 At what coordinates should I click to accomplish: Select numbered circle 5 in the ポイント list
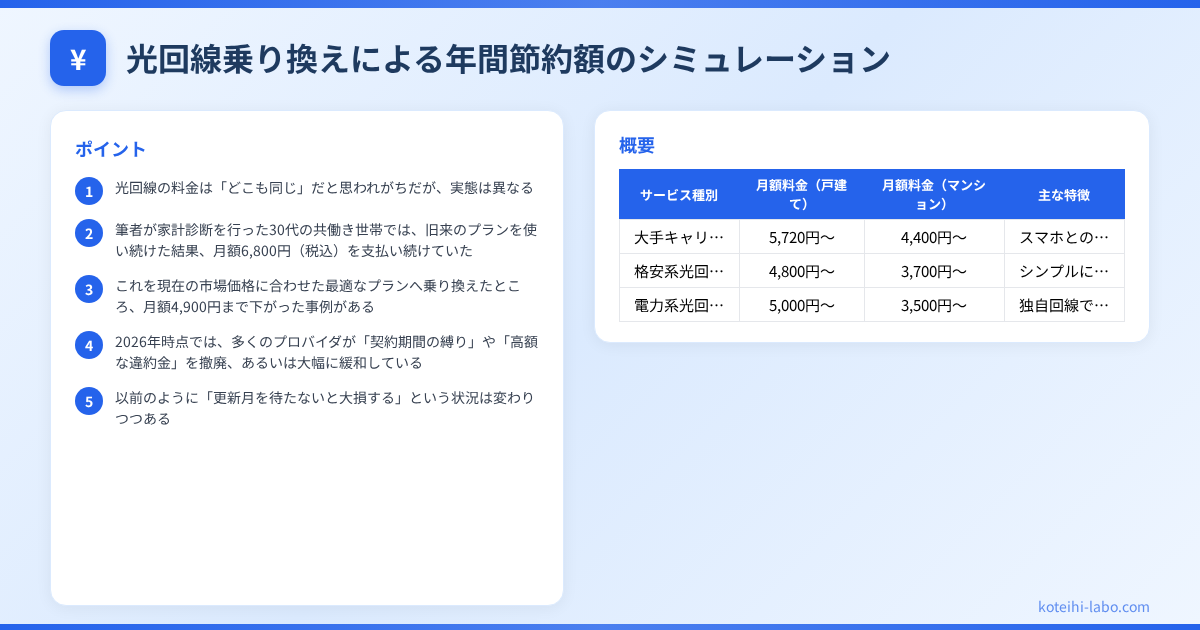(89, 401)
